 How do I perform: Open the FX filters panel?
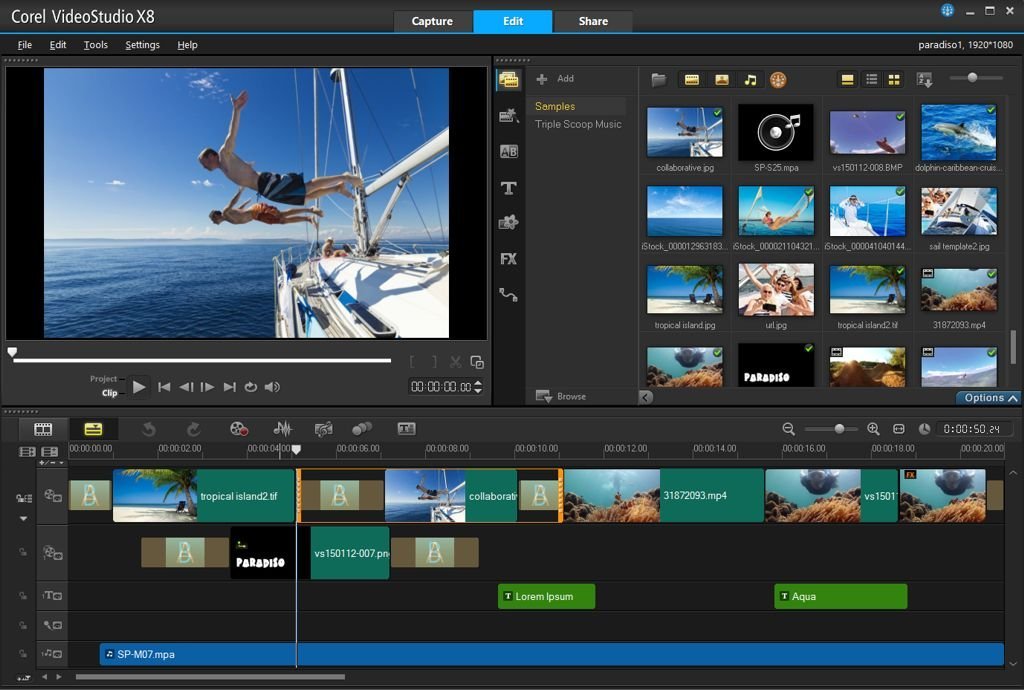509,258
